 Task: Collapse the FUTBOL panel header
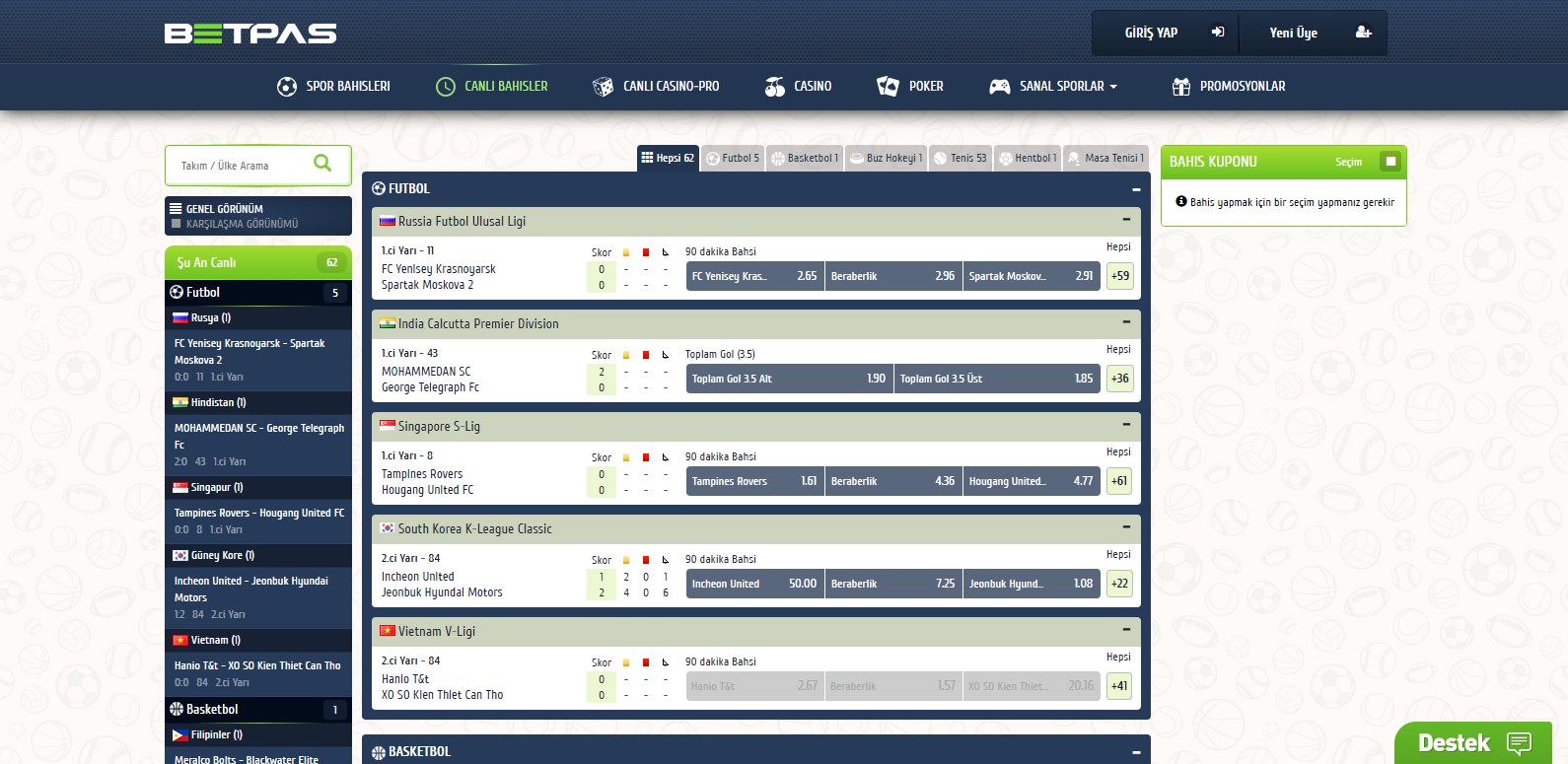(1136, 189)
